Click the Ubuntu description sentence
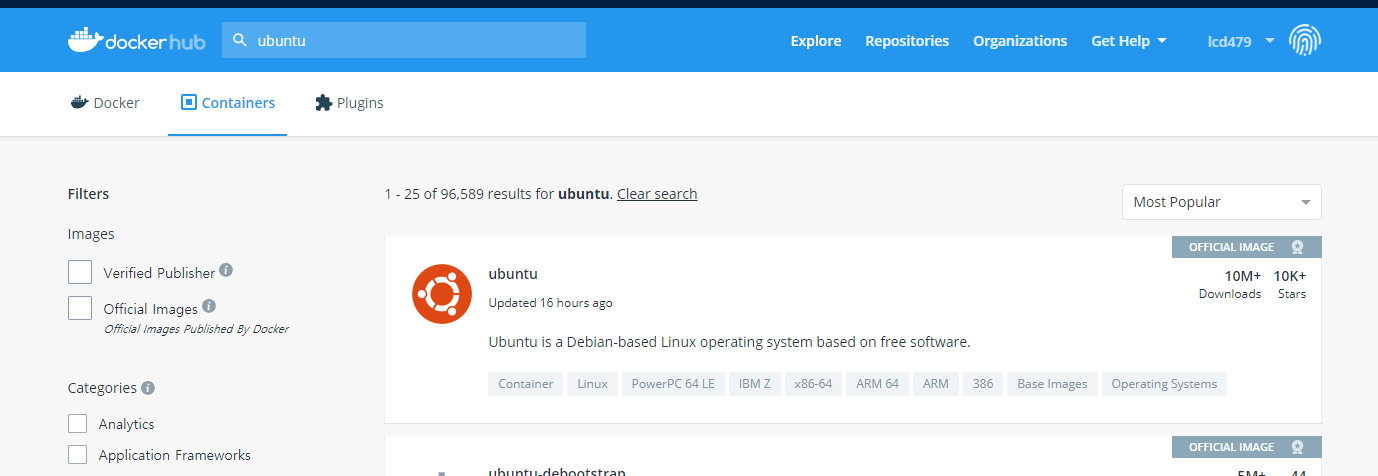 coord(729,342)
